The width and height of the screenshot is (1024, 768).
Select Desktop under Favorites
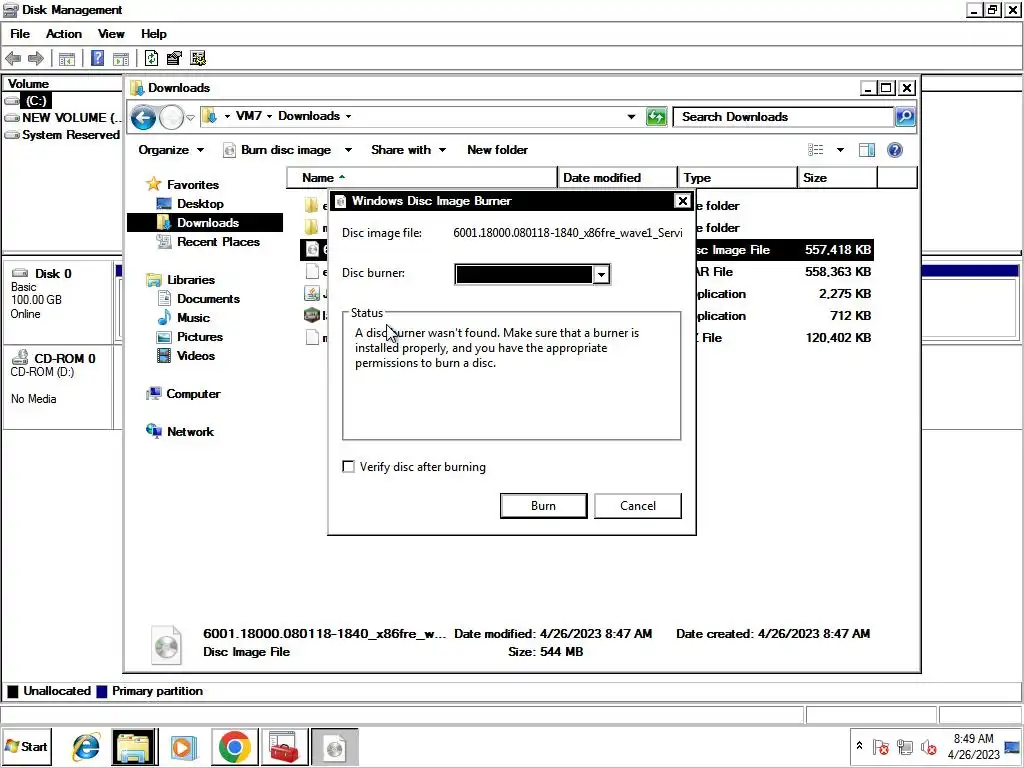(x=200, y=204)
